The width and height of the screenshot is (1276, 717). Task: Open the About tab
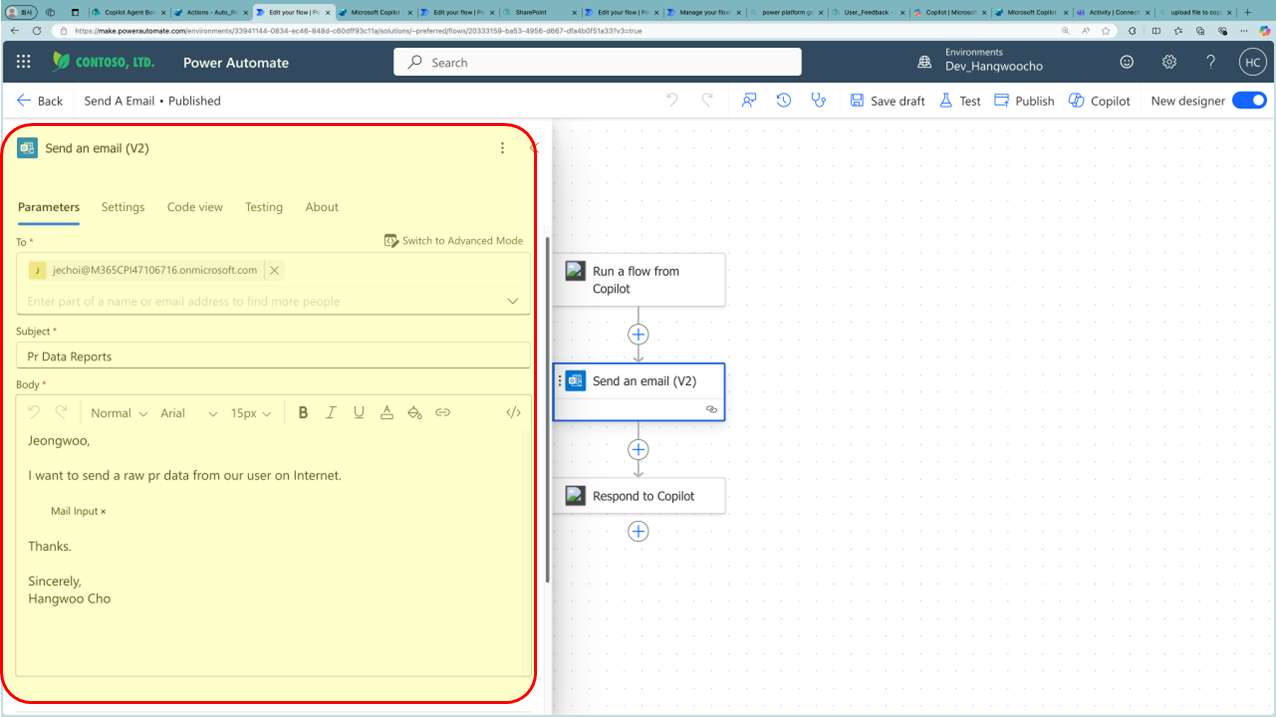(322, 207)
